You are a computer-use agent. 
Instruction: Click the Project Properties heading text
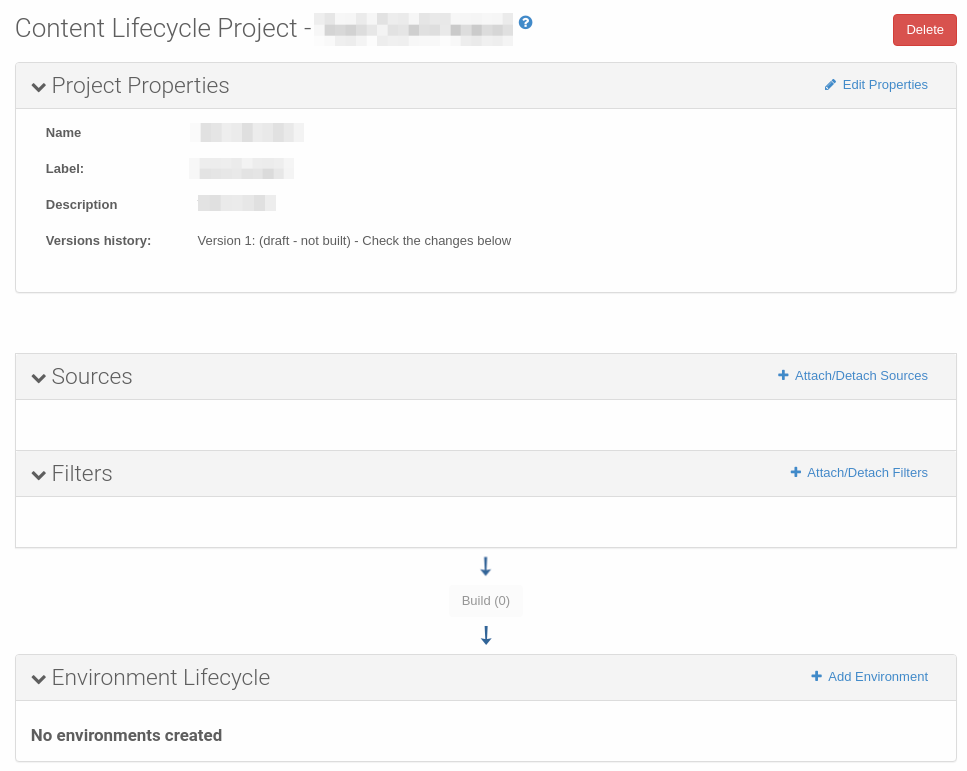click(x=141, y=85)
